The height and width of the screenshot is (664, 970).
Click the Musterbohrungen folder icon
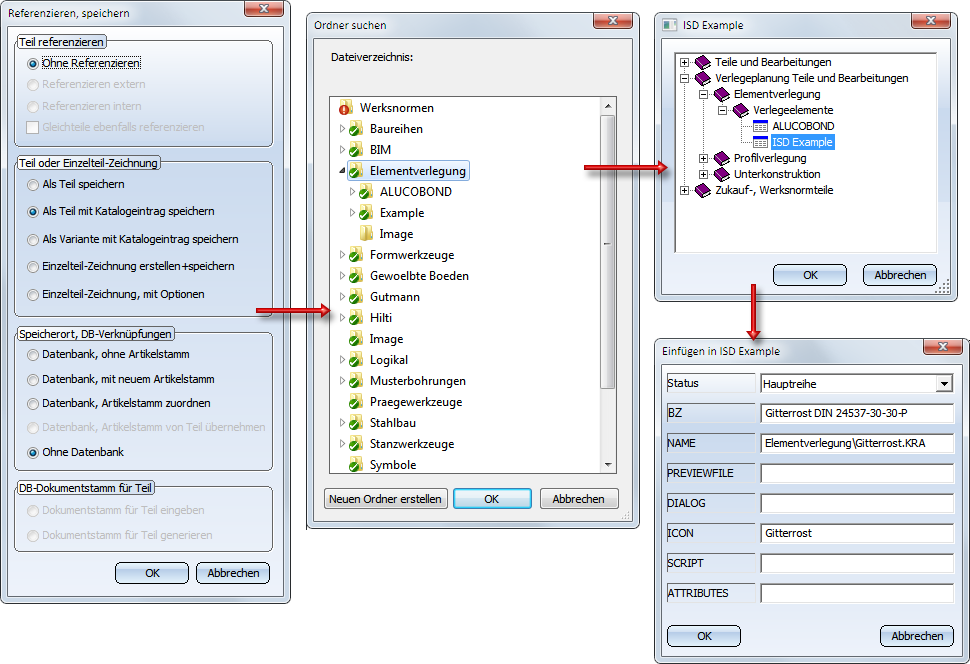coord(356,381)
